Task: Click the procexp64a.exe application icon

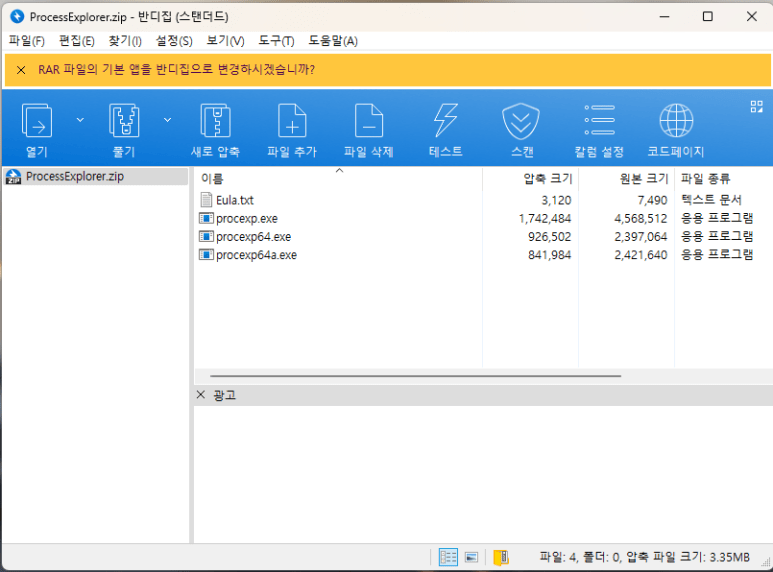Action: pos(206,254)
